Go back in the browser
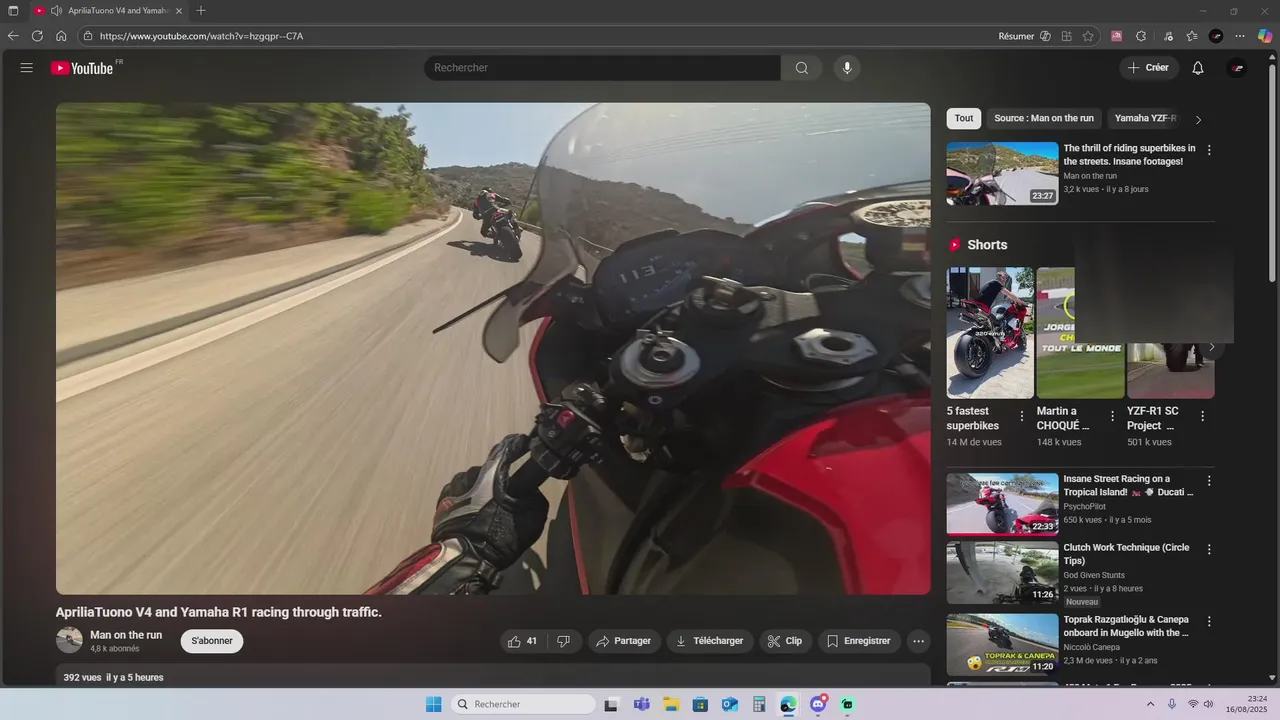Screen dimensions: 1280x720 [x=13, y=36]
